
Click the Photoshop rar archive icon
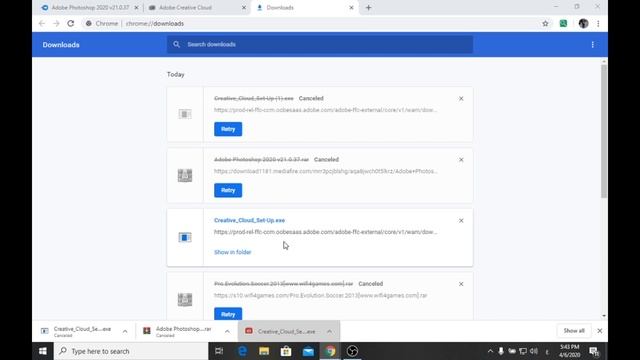click(185, 176)
